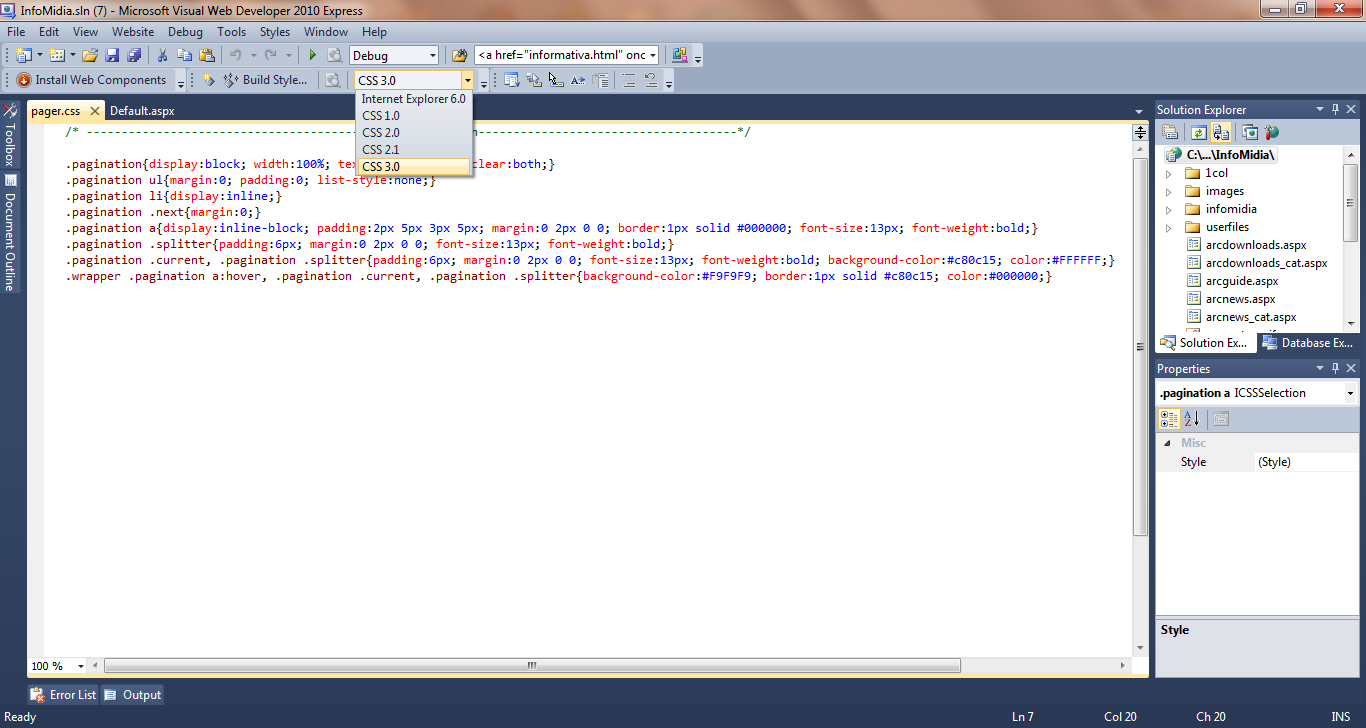Click the Copy icon in toolbar
The image size is (1366, 728).
[185, 55]
